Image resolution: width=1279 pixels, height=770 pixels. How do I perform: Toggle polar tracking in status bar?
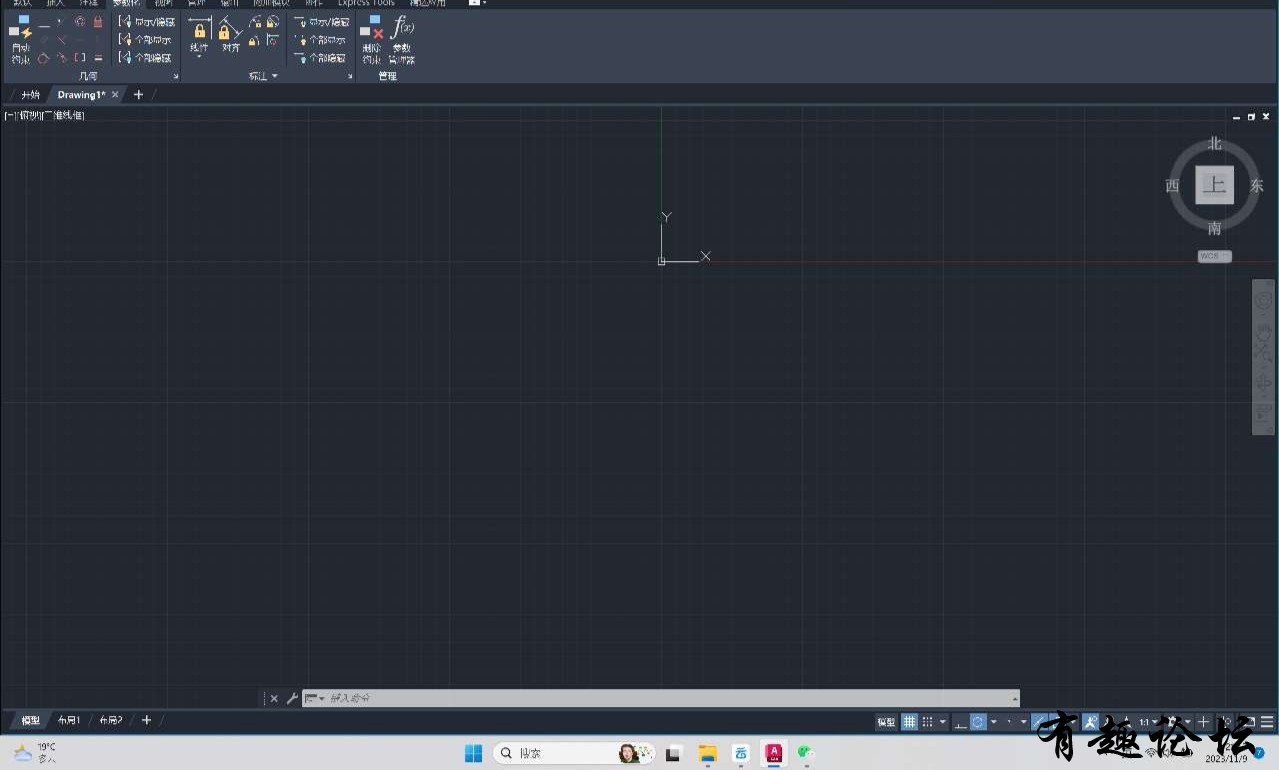(979, 722)
